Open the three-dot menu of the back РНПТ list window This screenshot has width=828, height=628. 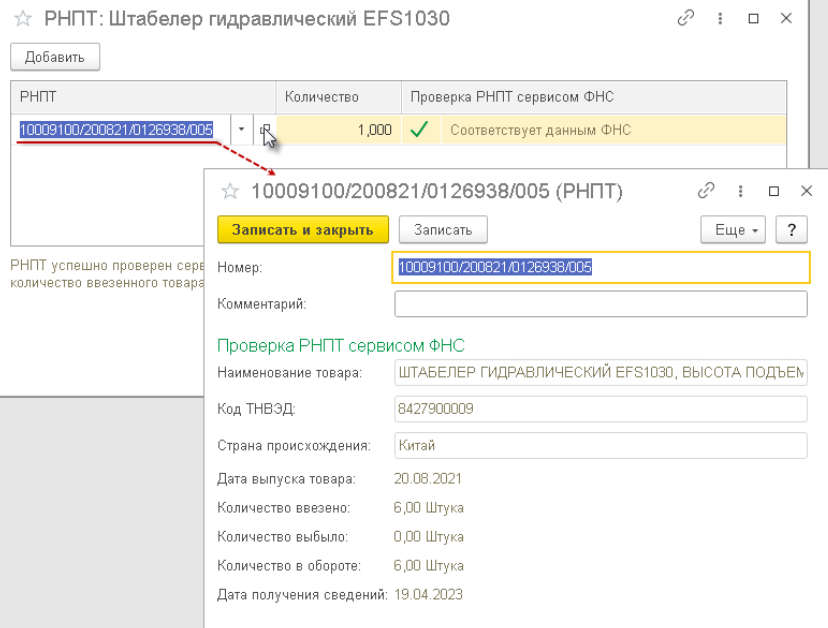720,18
